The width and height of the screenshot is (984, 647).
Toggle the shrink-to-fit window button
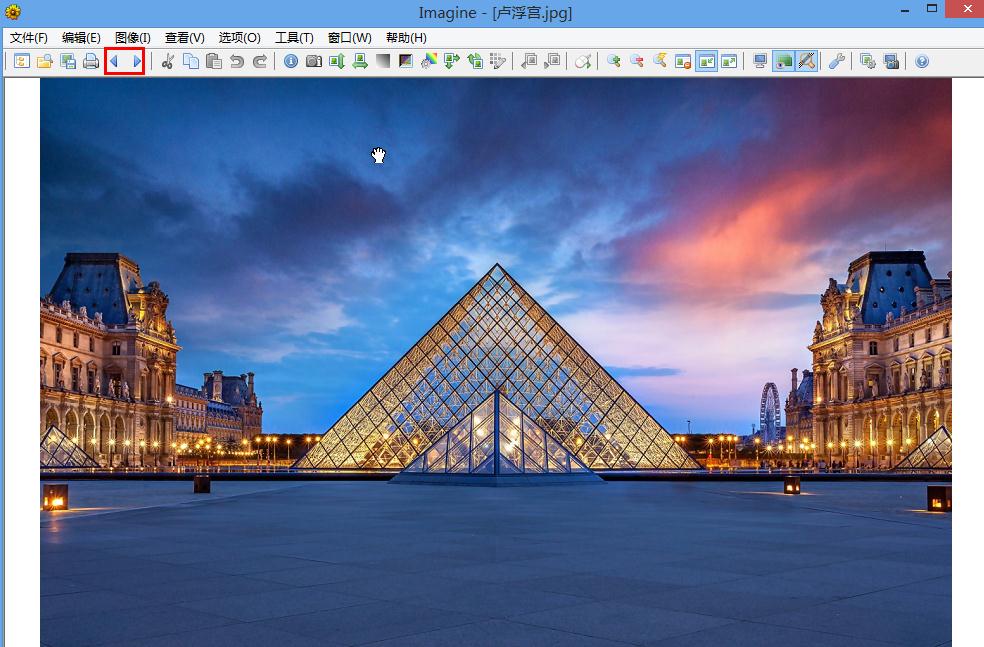[706, 61]
